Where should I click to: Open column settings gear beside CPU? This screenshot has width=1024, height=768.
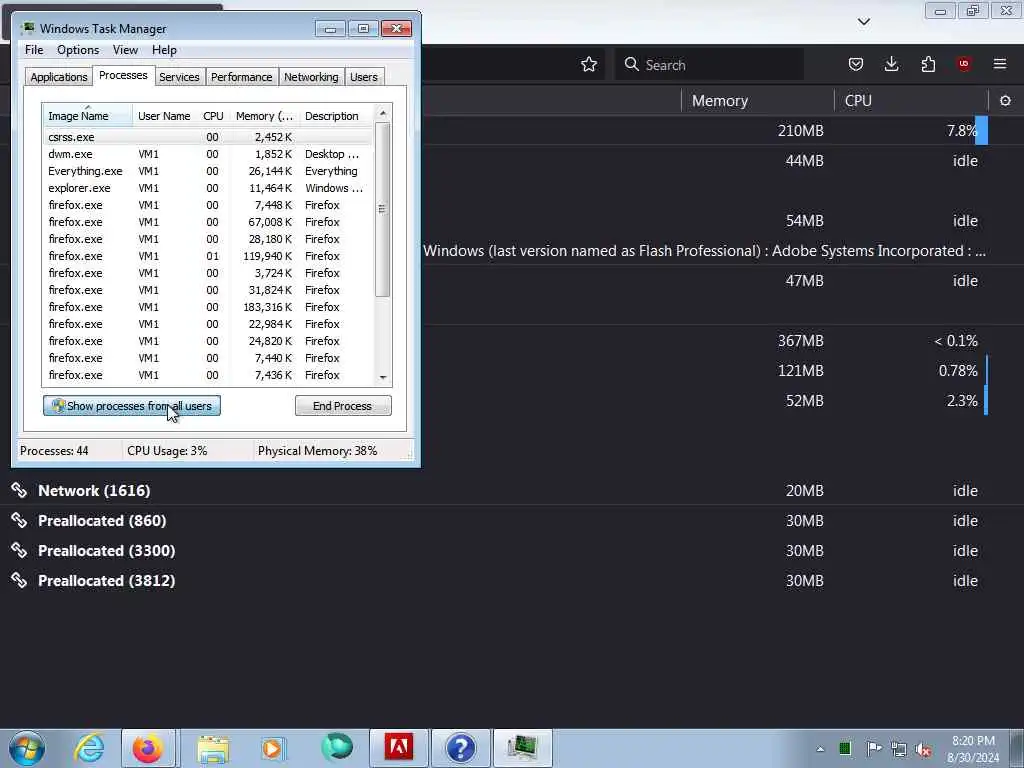point(1005,101)
